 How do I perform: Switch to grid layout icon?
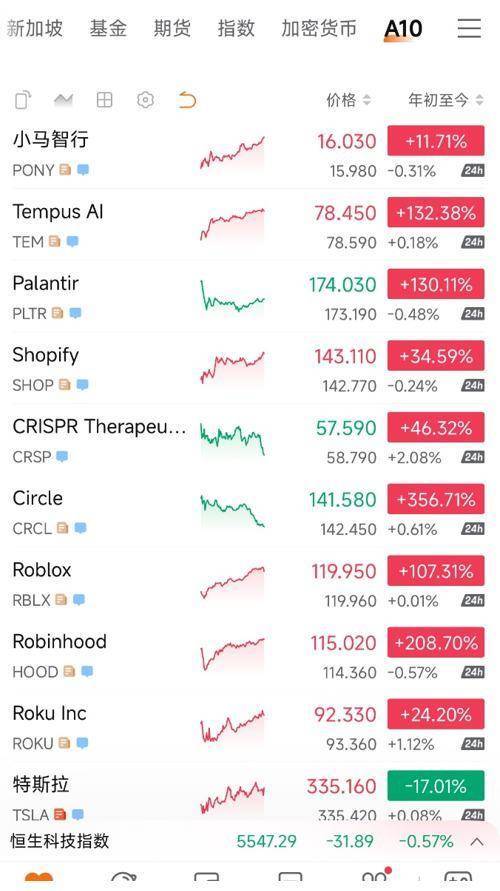tap(105, 101)
